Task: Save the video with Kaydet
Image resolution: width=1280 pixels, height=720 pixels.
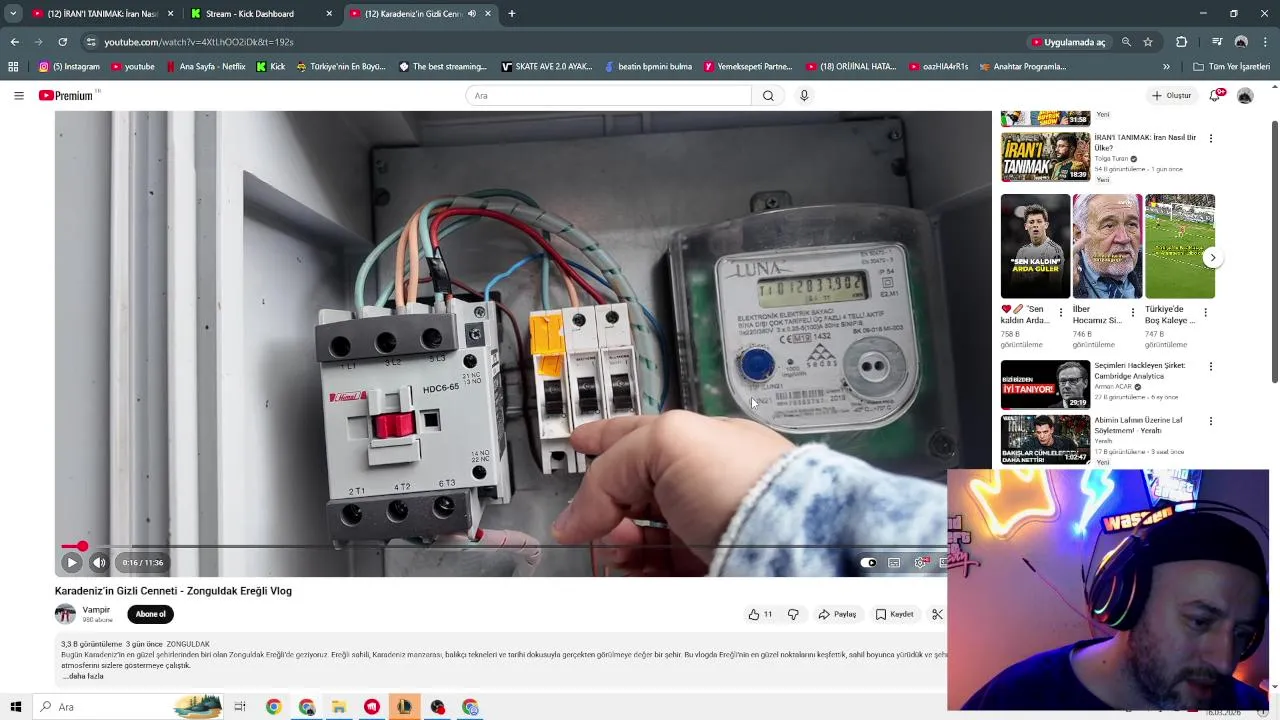Action: pyautogui.click(x=894, y=614)
